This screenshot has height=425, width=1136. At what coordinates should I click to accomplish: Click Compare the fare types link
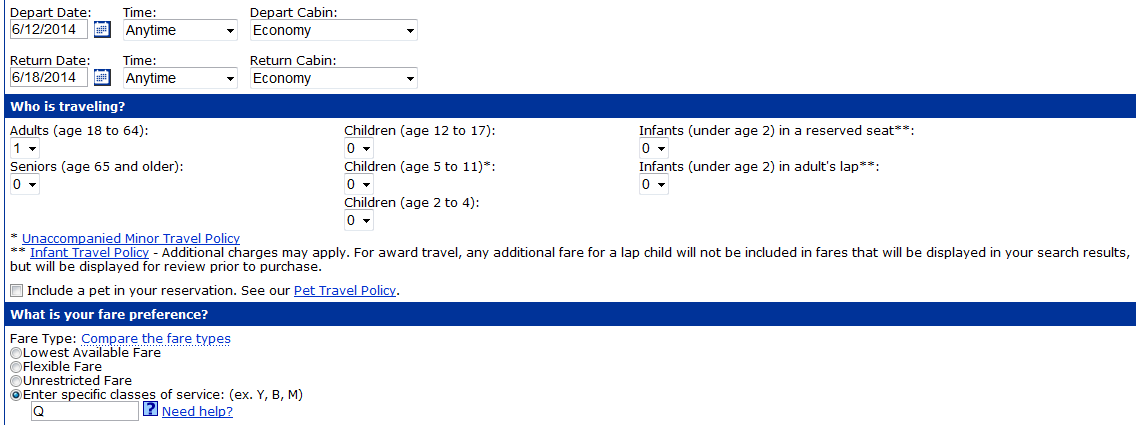tap(156, 339)
